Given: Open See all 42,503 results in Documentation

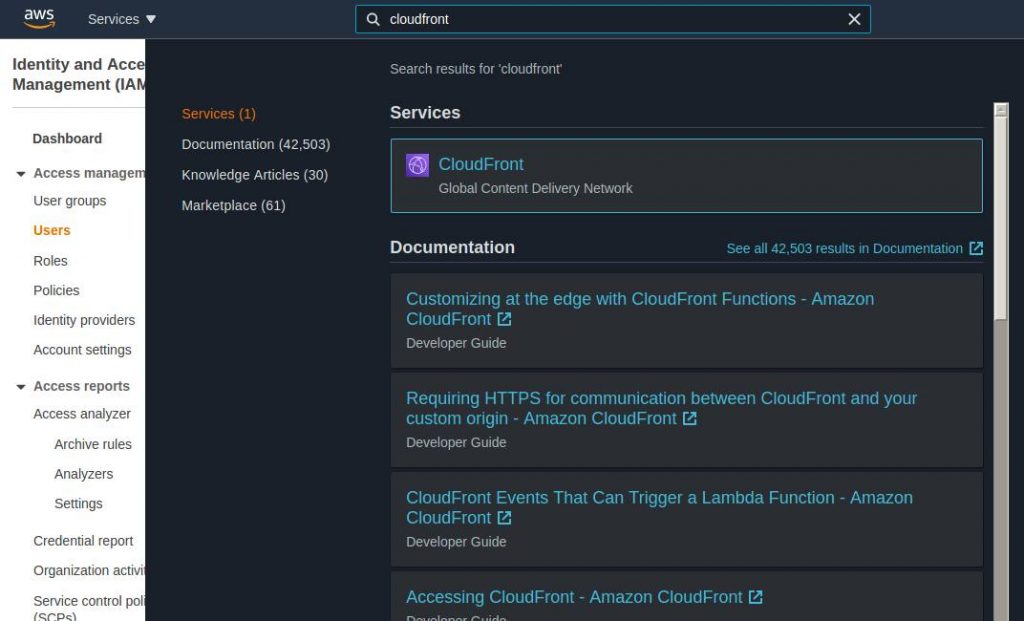Looking at the screenshot, I should point(844,249).
